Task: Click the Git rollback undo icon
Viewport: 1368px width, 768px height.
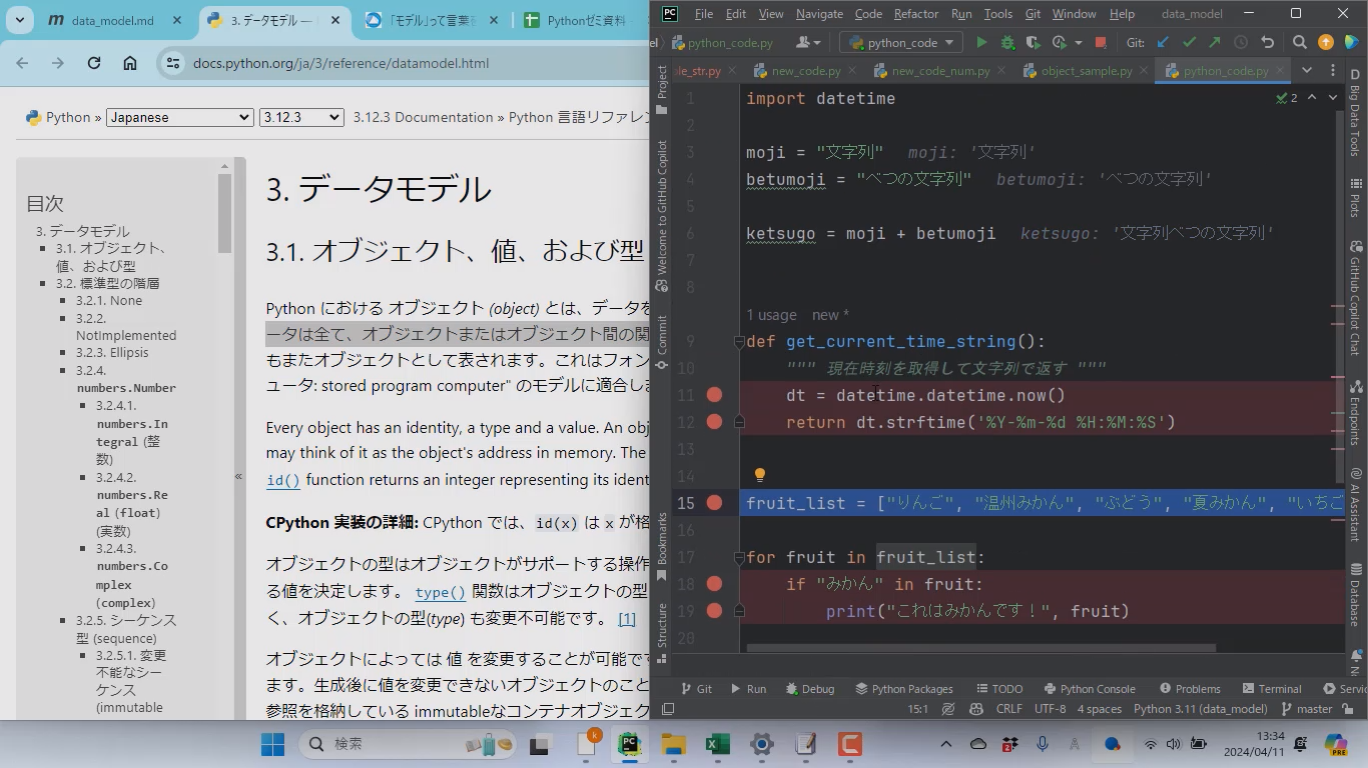Action: tap(1268, 42)
